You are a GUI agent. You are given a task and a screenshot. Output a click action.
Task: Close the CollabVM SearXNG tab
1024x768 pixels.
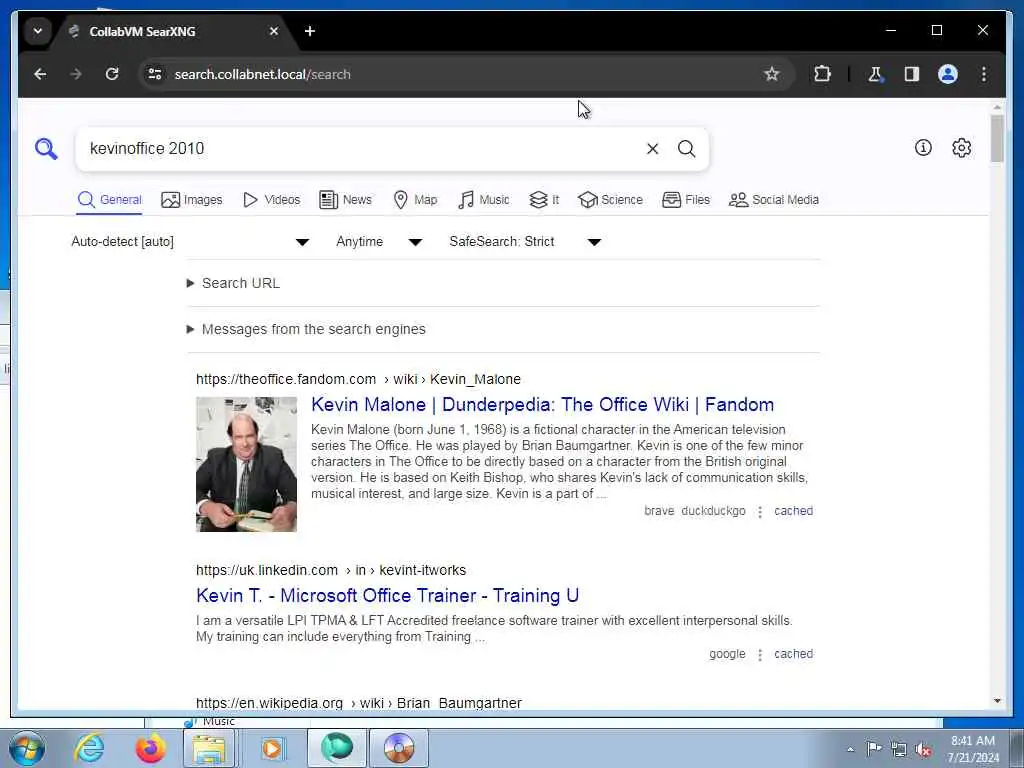point(274,31)
